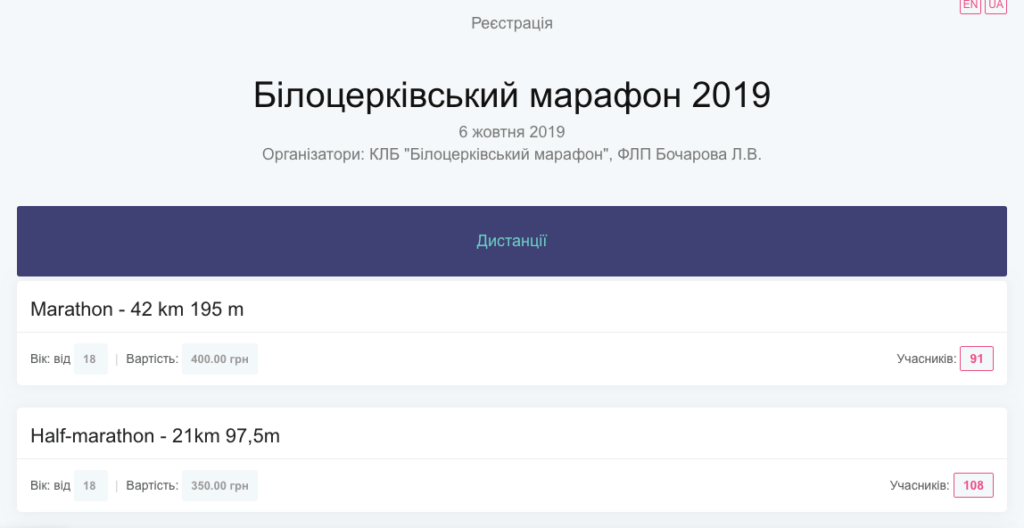Click the 400.00 грн price badge
This screenshot has height=528, width=1024.
coord(220,358)
